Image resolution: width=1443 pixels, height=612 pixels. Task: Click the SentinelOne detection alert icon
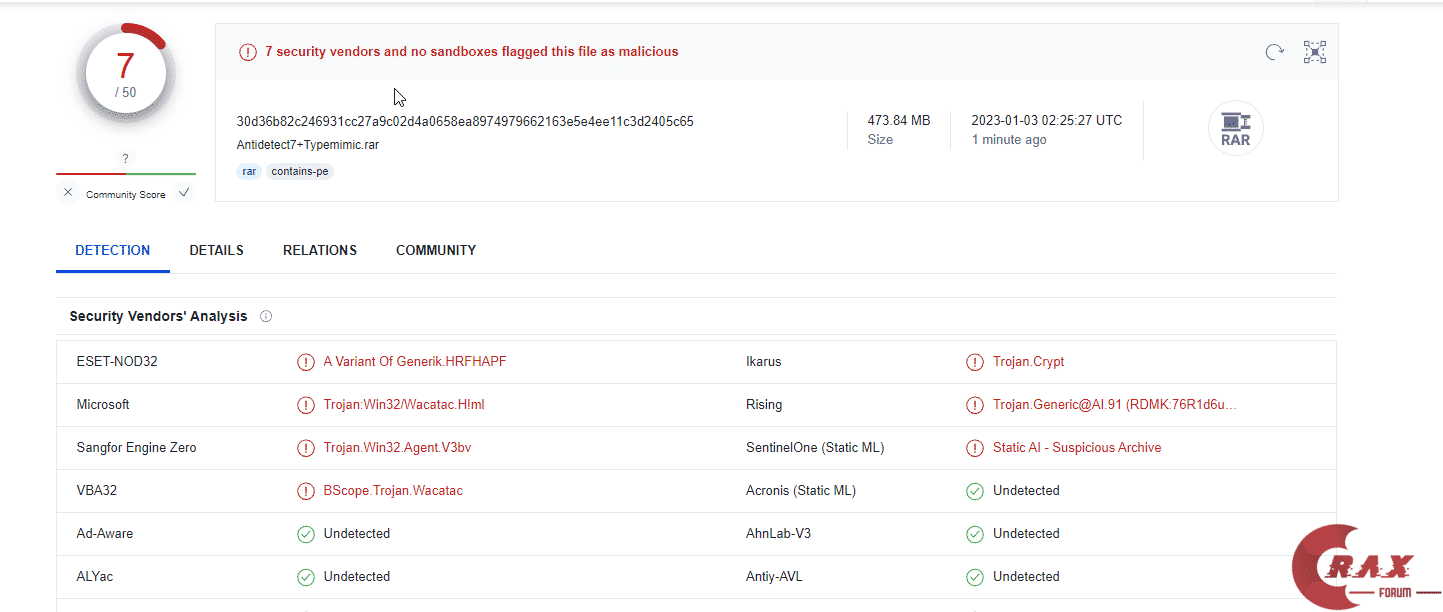pos(975,448)
